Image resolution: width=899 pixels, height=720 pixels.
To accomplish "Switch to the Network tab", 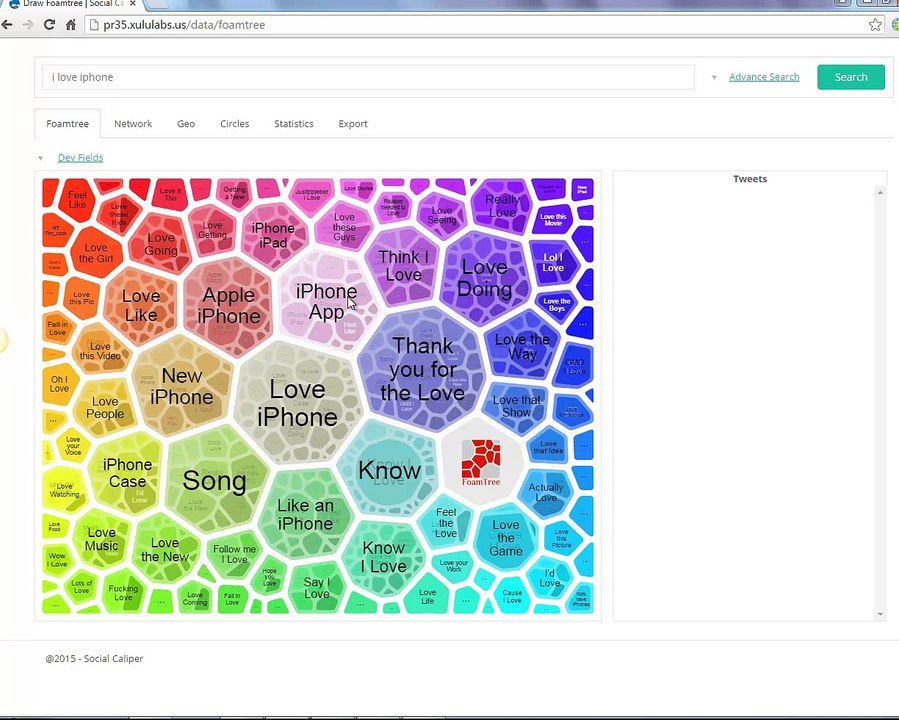I will (x=133, y=123).
